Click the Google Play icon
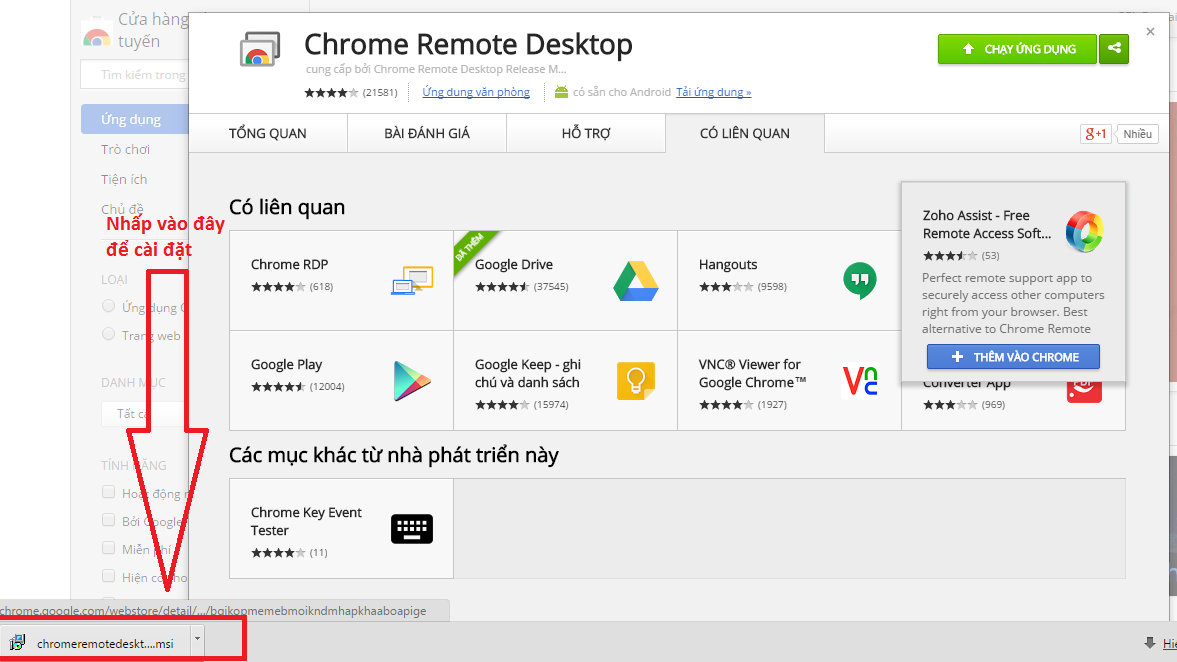This screenshot has width=1177, height=662. 412,381
